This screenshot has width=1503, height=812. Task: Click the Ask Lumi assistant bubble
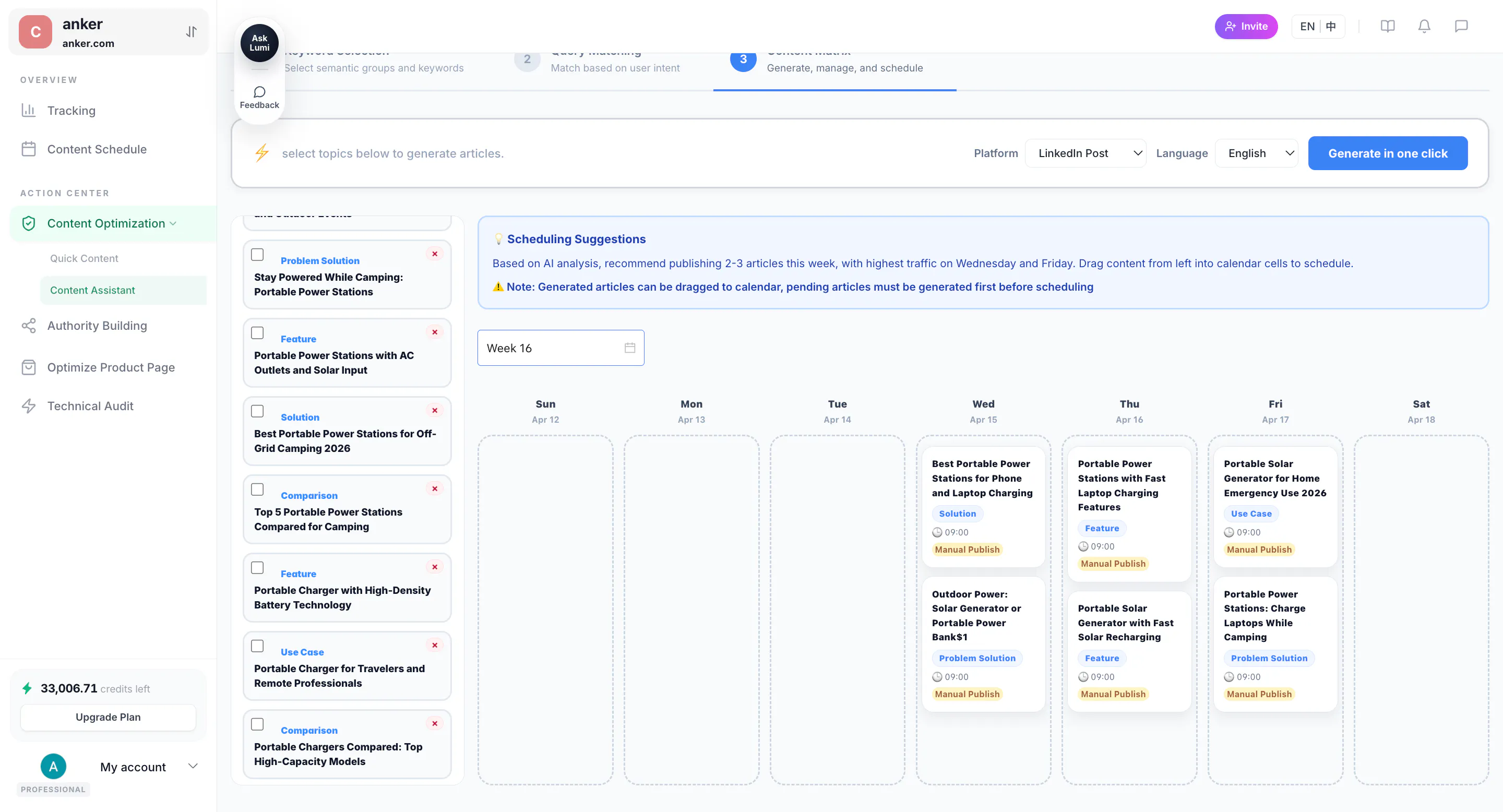(259, 43)
